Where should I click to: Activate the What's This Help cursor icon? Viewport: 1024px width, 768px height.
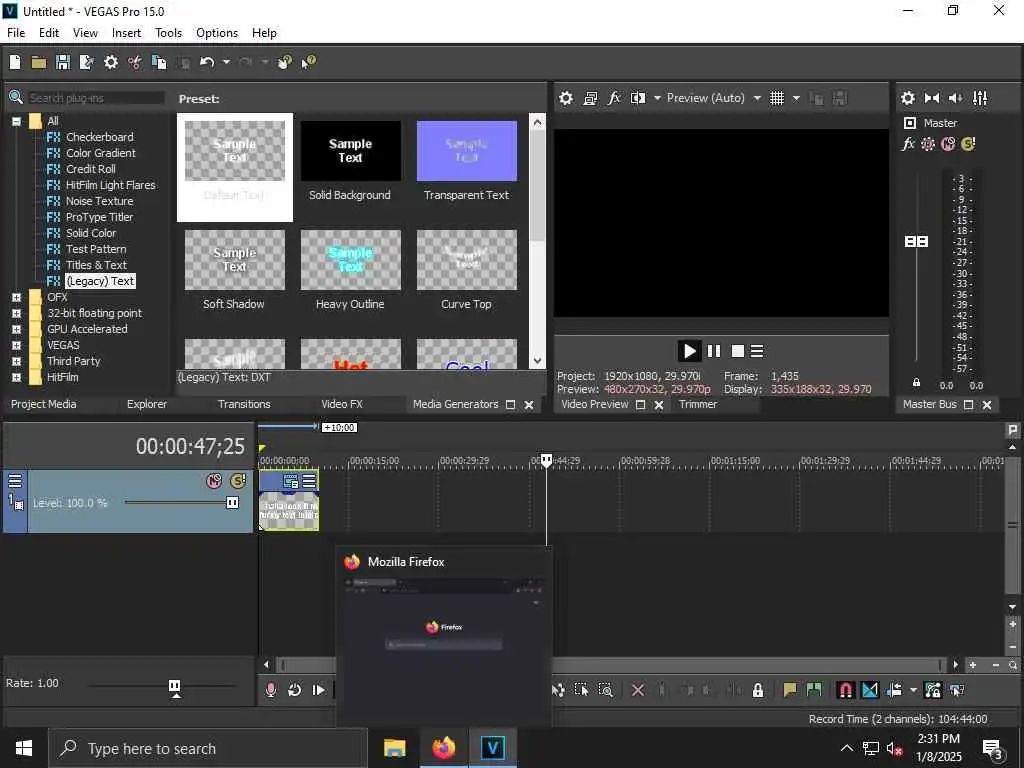[x=308, y=62]
